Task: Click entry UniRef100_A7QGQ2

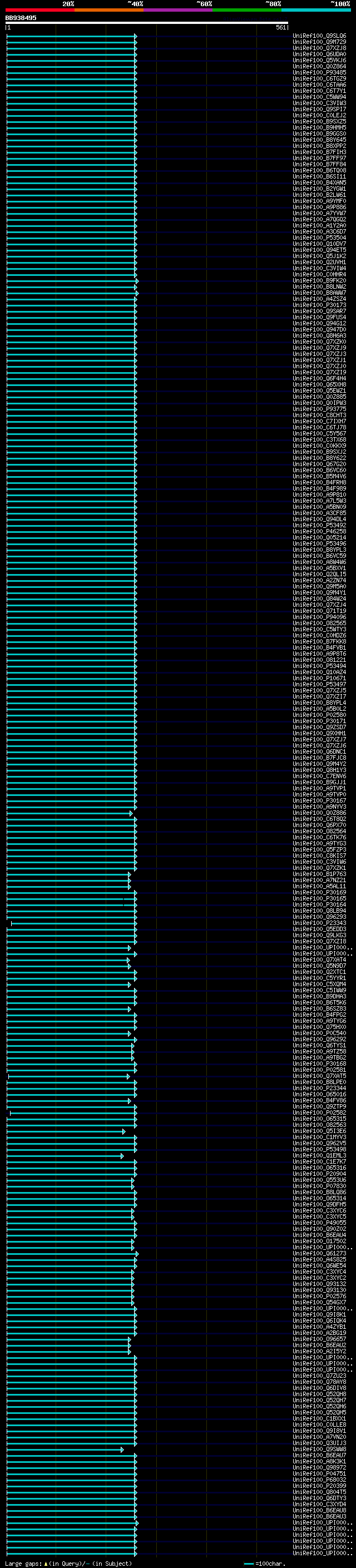Action: (x=319, y=219)
